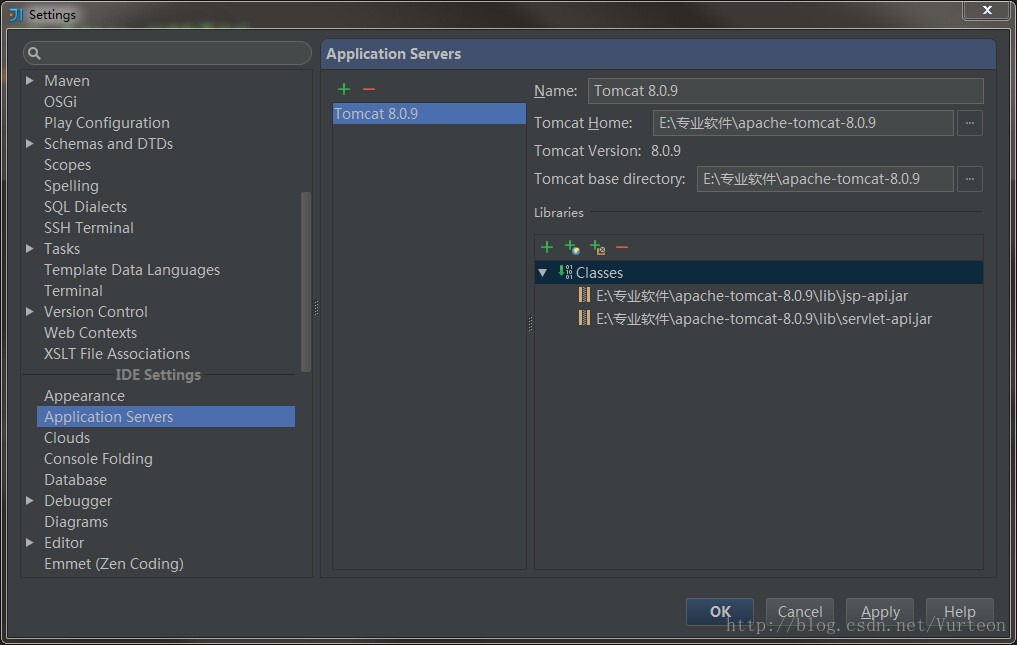Open Console Folding settings
This screenshot has height=645, width=1017.
(99, 459)
